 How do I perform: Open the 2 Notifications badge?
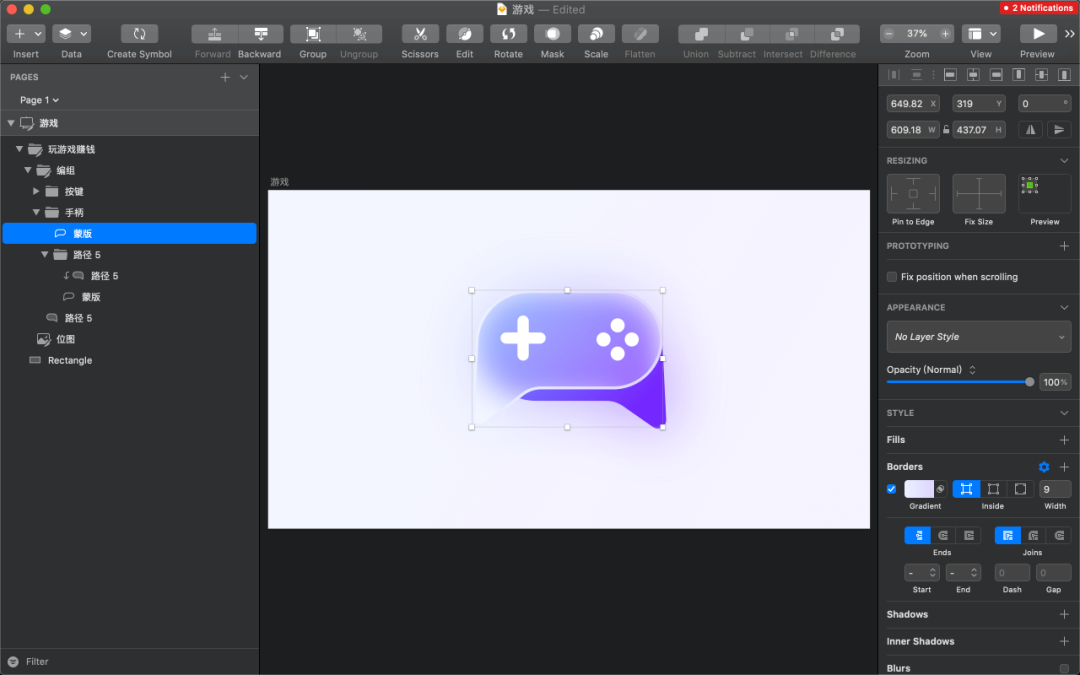point(1038,8)
